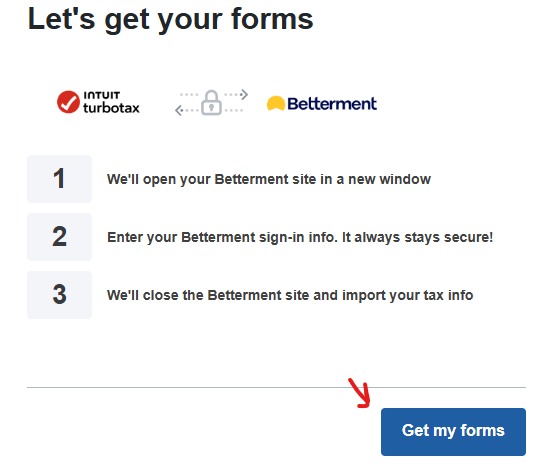Click the right-pointing dotted arrow near lock
The width and height of the screenshot is (541, 474).
click(x=236, y=94)
